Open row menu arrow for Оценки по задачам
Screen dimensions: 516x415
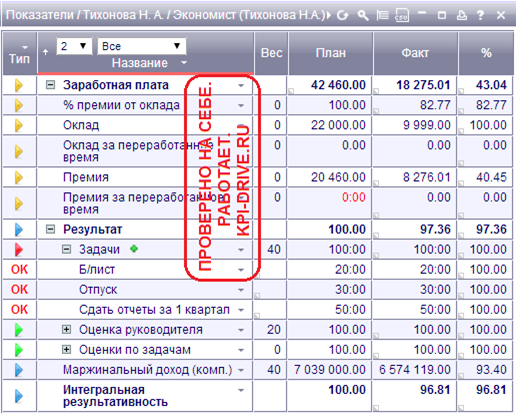[x=241, y=350]
